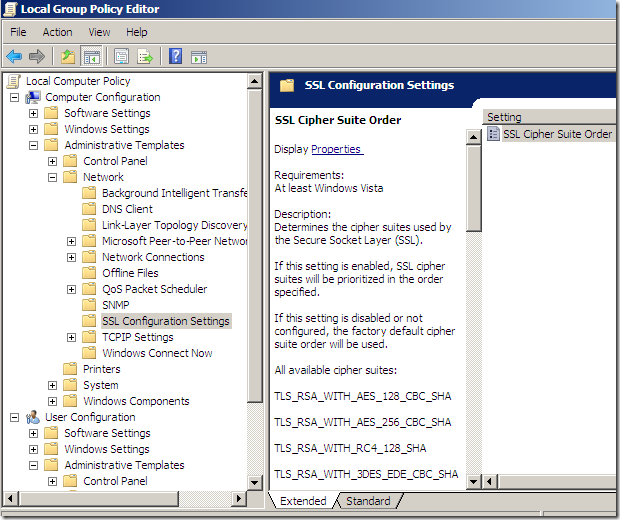Click folder icon in SSL Configuration Settings header

(x=287, y=85)
